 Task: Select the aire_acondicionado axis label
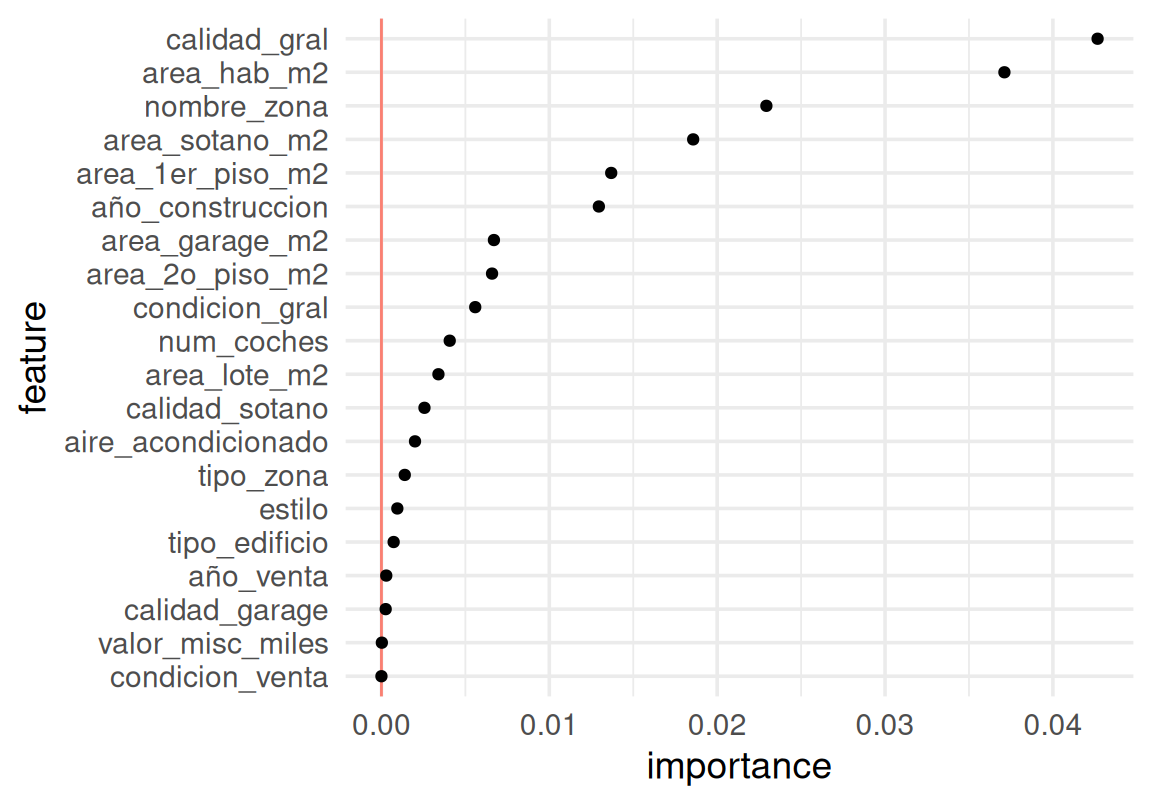point(196,442)
